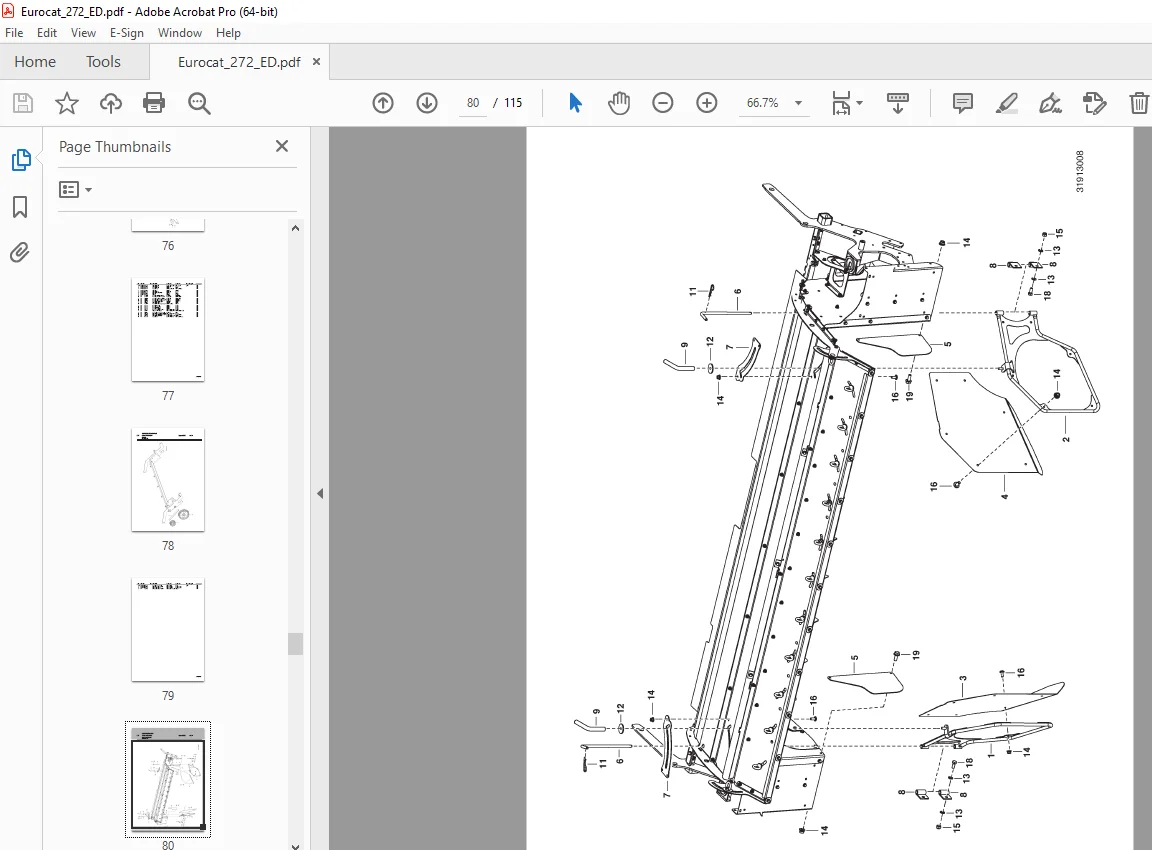The height and width of the screenshot is (850, 1152).
Task: Open the Find text magnifier tool
Action: tap(199, 103)
